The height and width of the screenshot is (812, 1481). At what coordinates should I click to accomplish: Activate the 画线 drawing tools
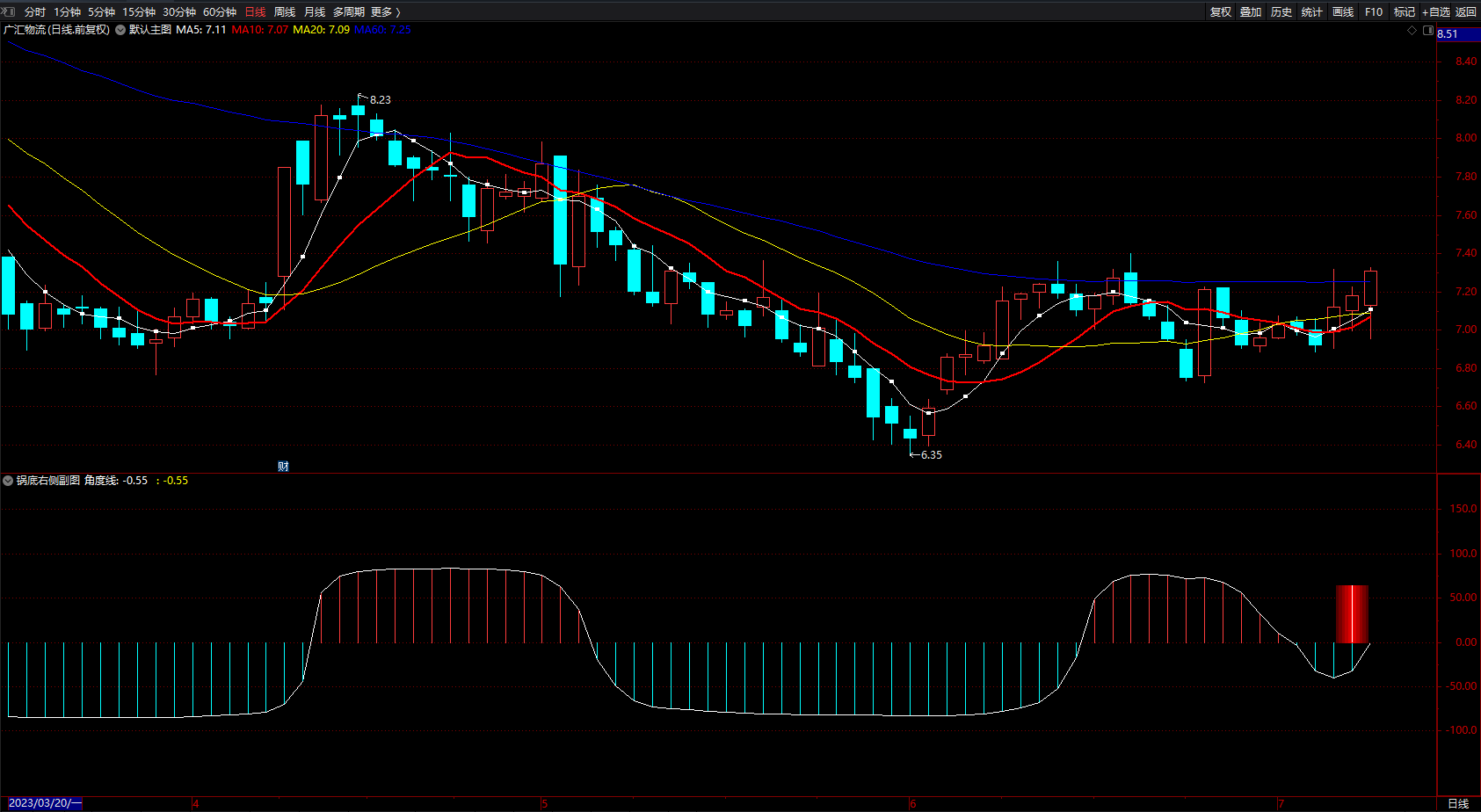point(1343,11)
